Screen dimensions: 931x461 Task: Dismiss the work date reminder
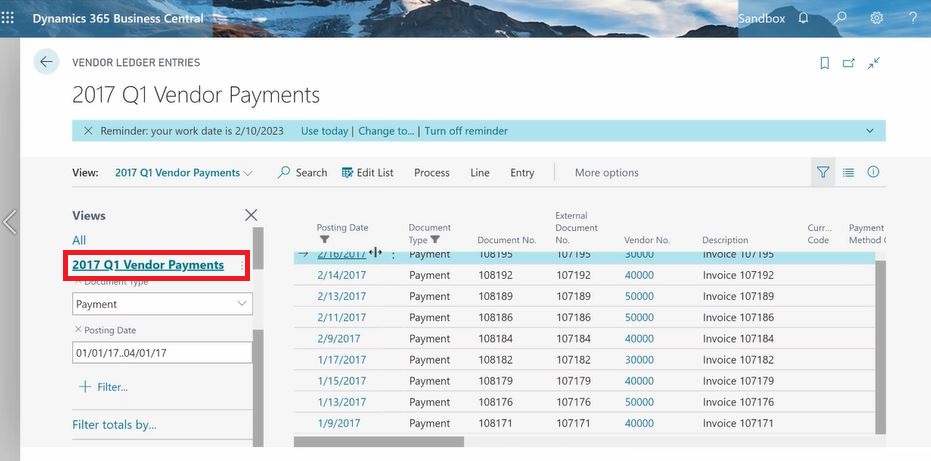(x=88, y=131)
